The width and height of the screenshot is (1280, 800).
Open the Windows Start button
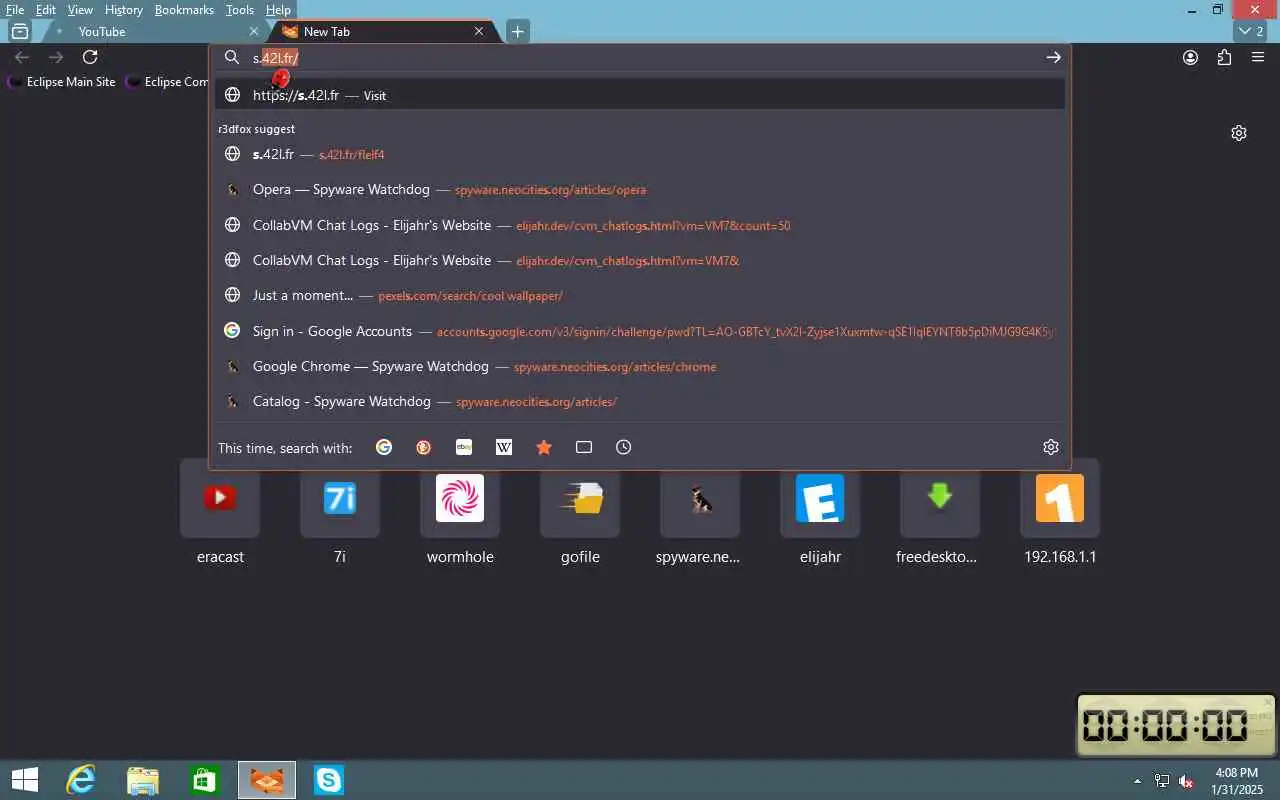coord(25,779)
